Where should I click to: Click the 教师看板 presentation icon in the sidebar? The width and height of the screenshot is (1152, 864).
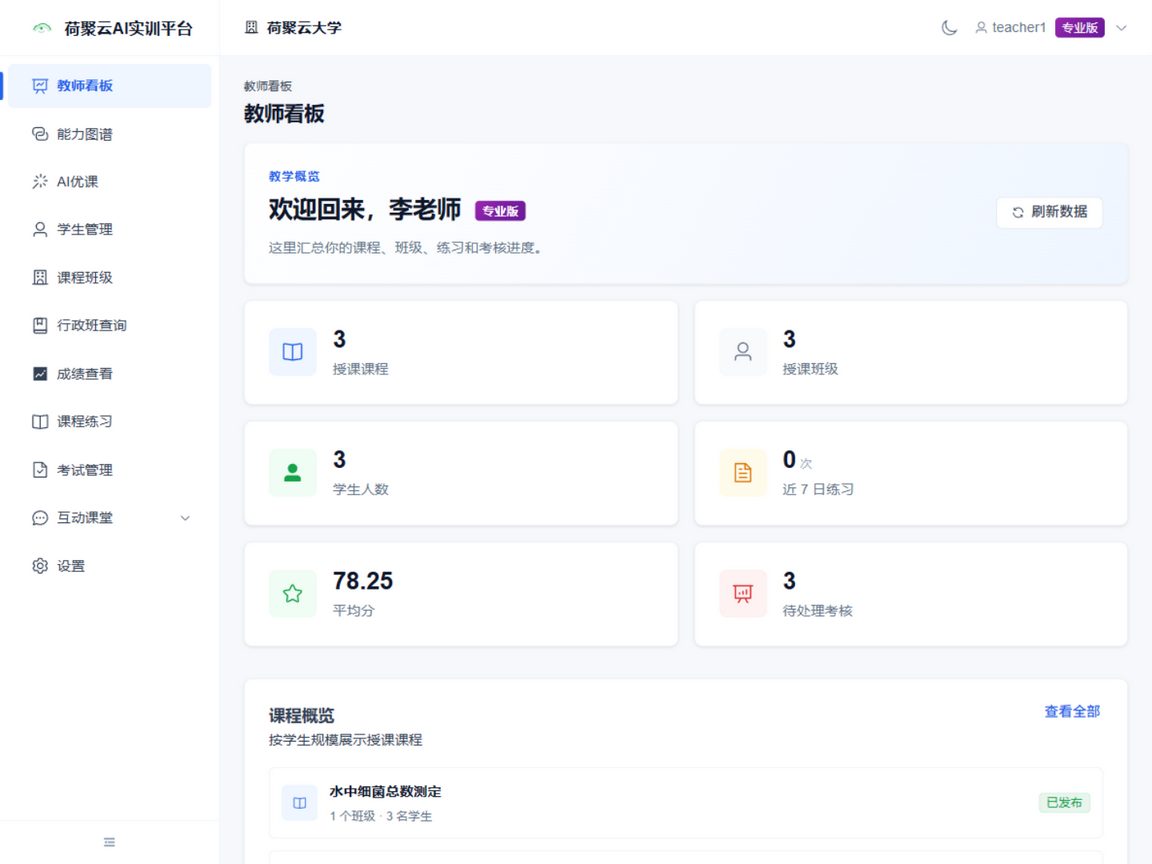point(40,86)
